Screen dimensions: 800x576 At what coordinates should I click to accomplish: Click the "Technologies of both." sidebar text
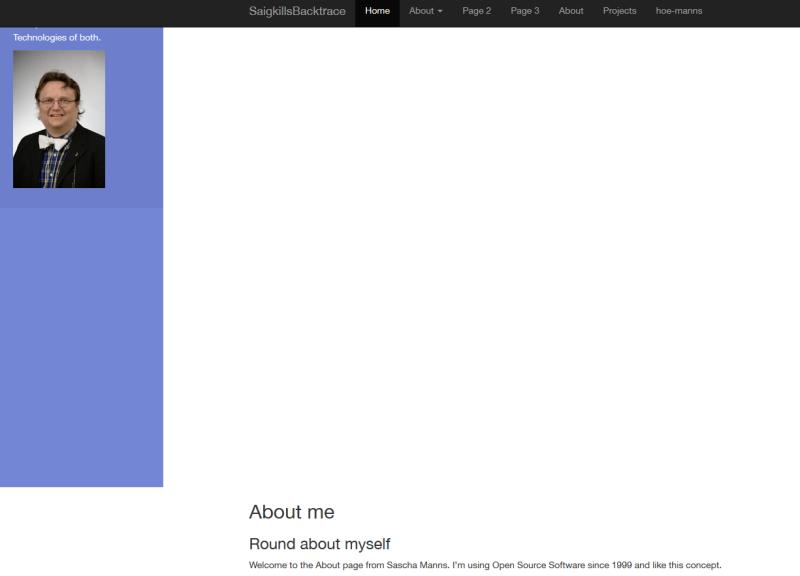click(57, 38)
